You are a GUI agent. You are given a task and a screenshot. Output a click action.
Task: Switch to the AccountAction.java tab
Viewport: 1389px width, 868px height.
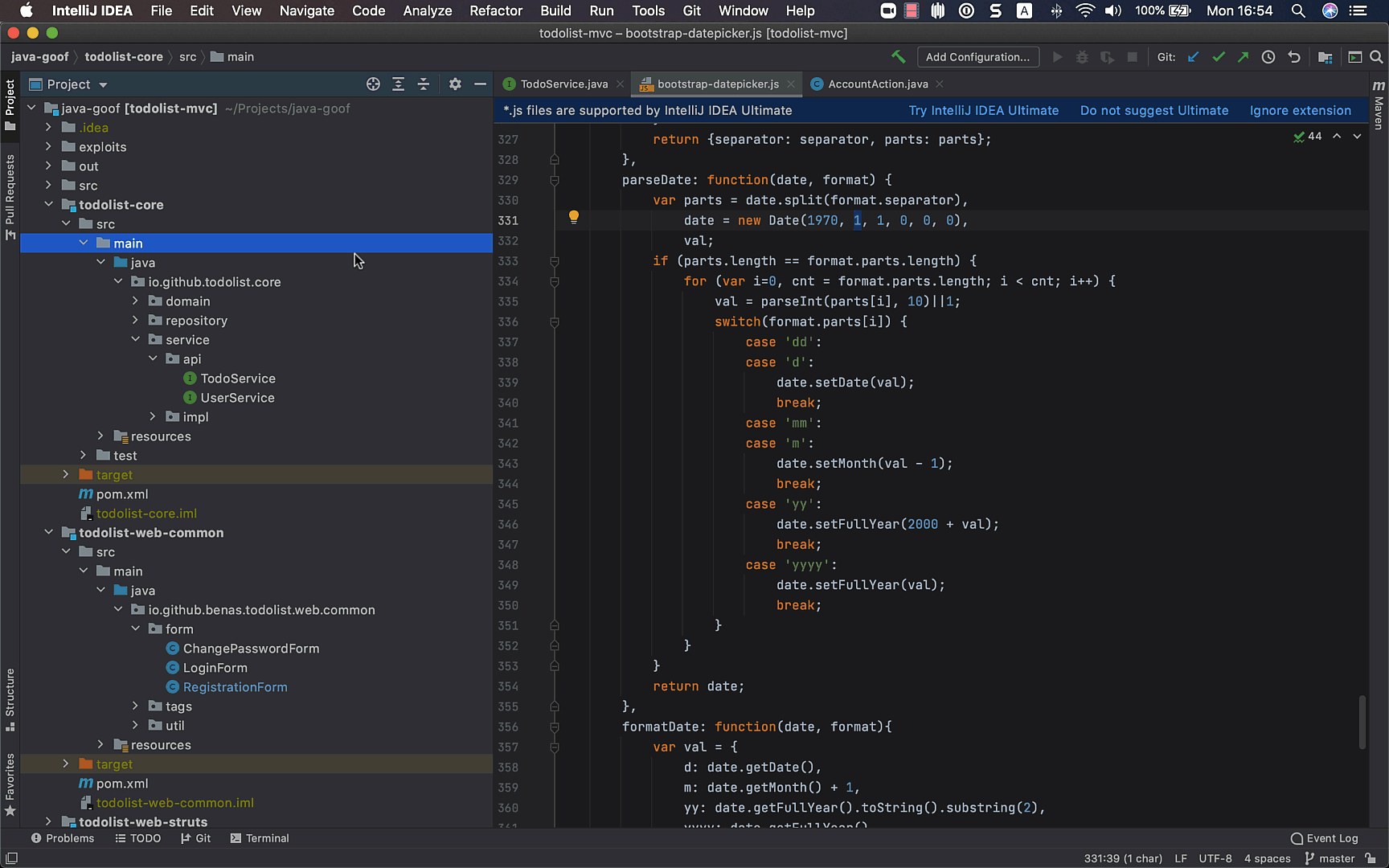tap(878, 84)
